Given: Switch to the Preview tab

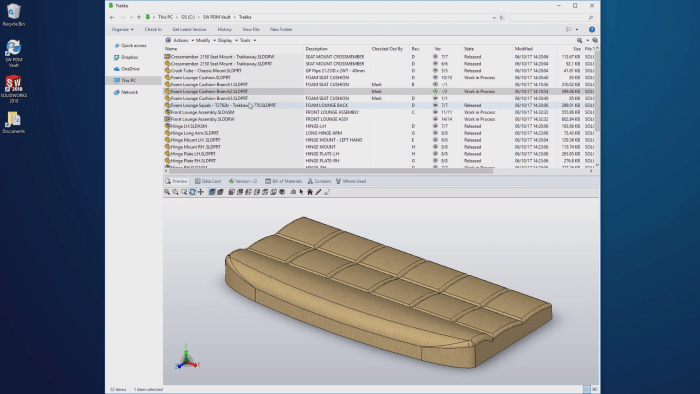Looking at the screenshot, I should click(176, 181).
